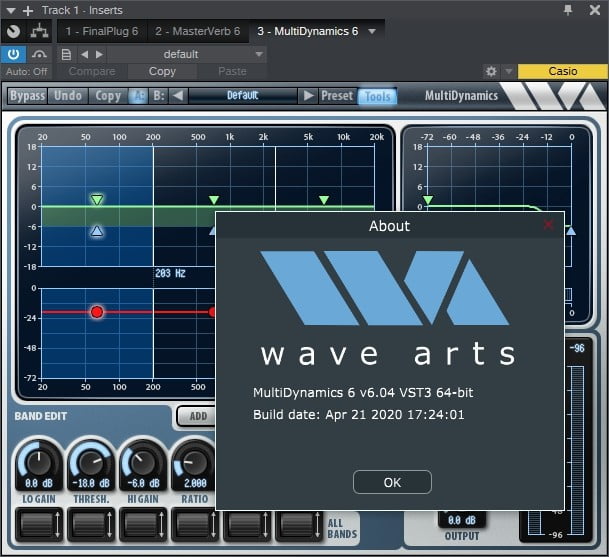Click the Wave Arts logo in plugin header
This screenshot has height=557, width=609.
554,96
